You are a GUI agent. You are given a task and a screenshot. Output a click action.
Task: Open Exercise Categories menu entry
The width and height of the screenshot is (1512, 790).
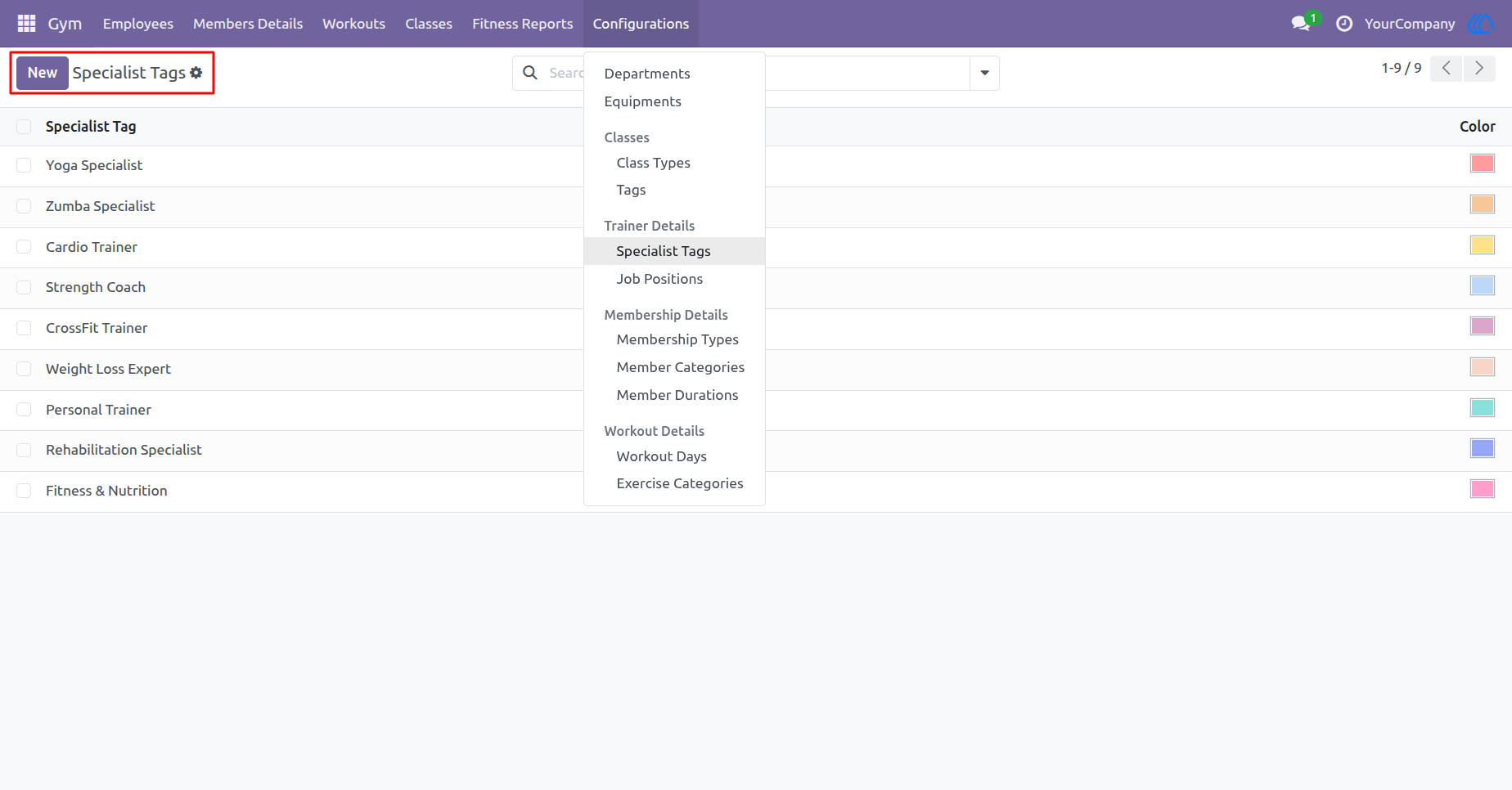click(680, 483)
